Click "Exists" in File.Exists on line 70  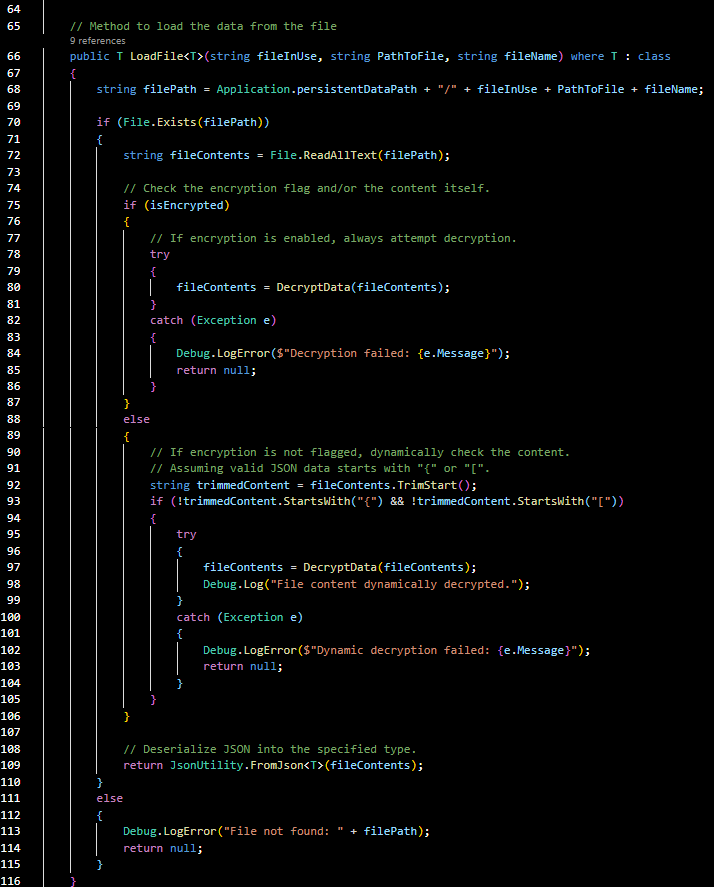tap(177, 122)
